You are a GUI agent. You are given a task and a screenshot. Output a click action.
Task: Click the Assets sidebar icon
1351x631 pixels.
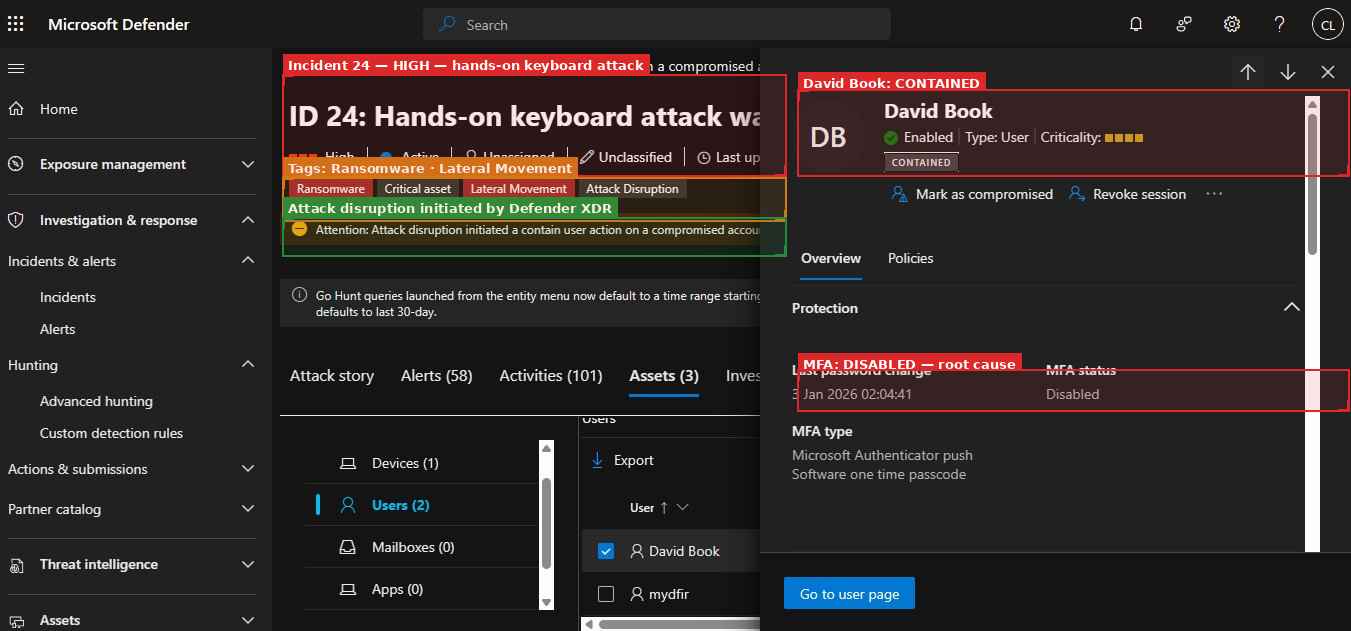(16, 620)
